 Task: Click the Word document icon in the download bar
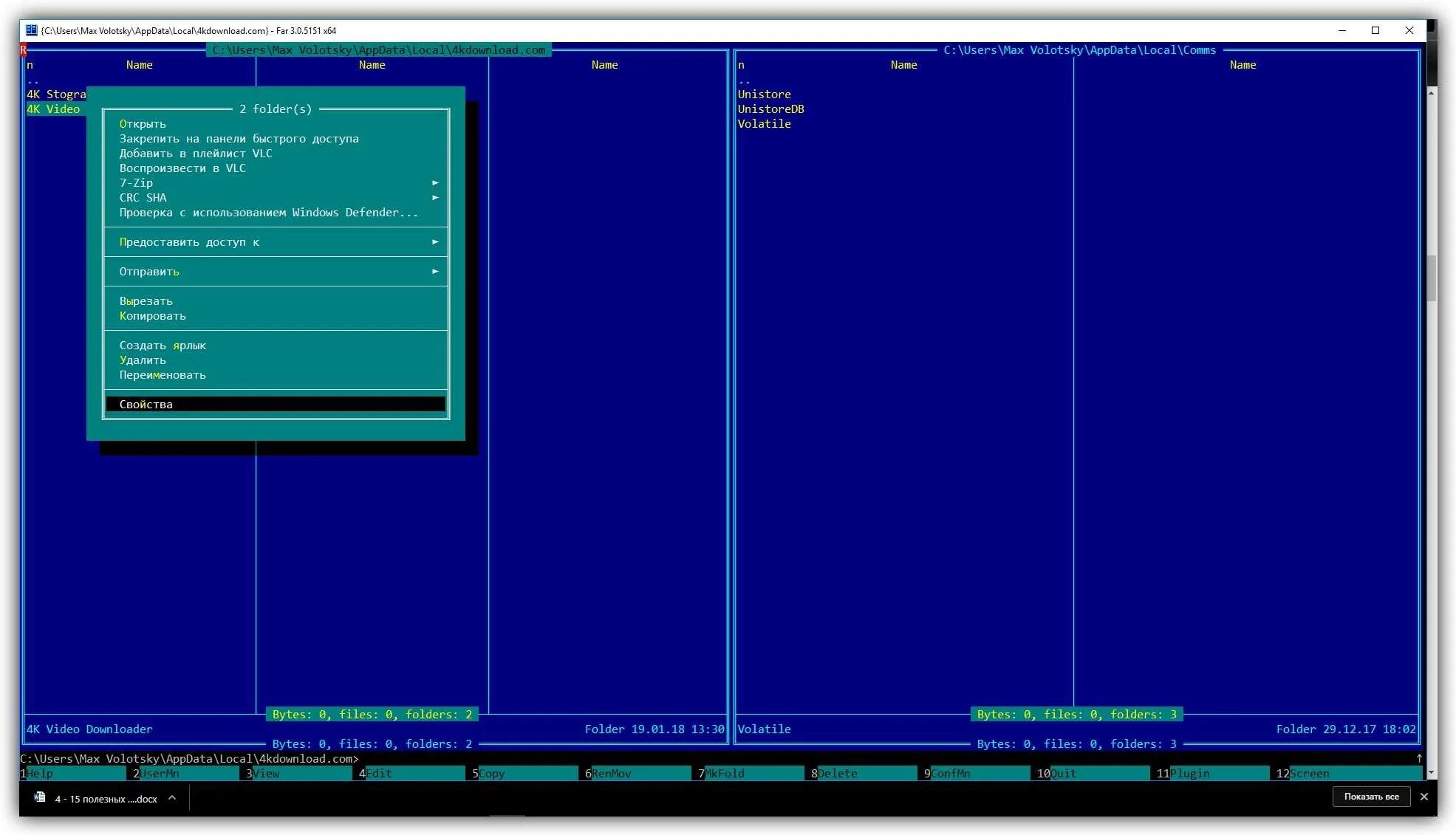click(x=40, y=797)
